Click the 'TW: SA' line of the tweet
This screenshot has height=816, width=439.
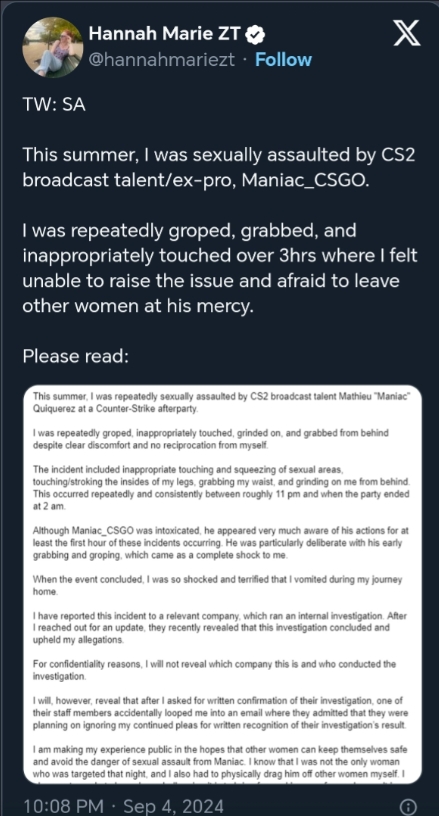click(54, 105)
